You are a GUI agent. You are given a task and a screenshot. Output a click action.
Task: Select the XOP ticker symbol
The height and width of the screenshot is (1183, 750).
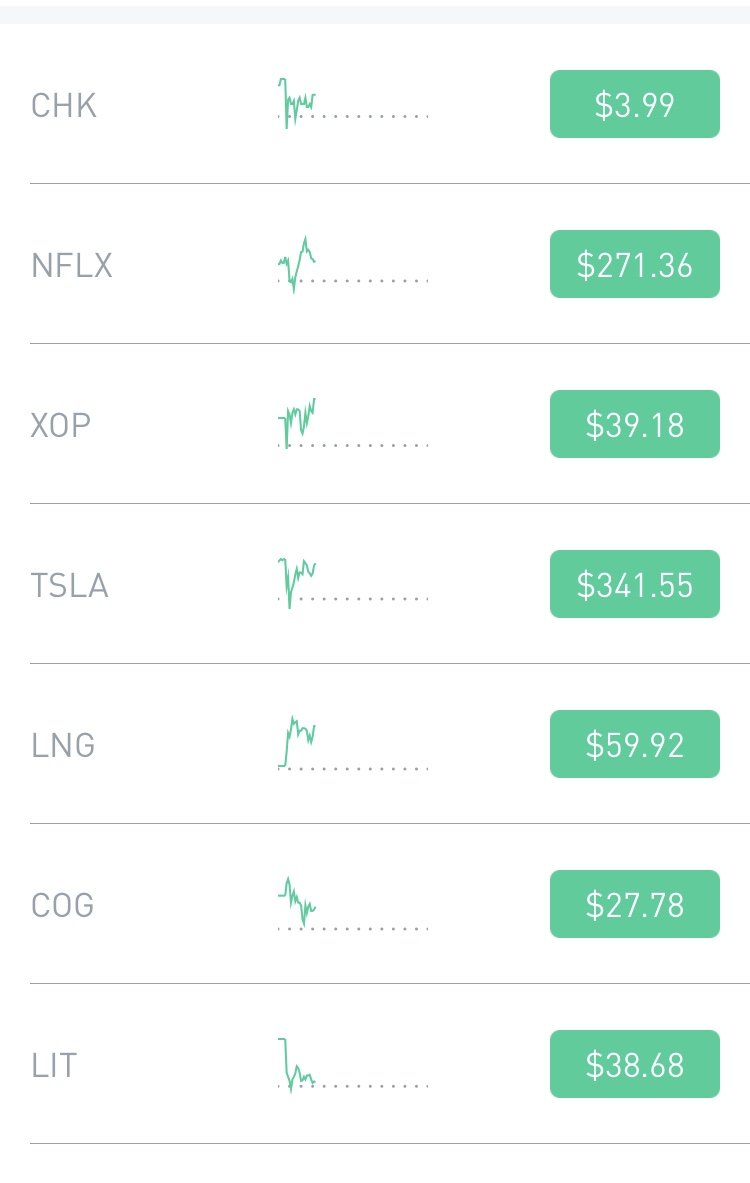(x=60, y=426)
